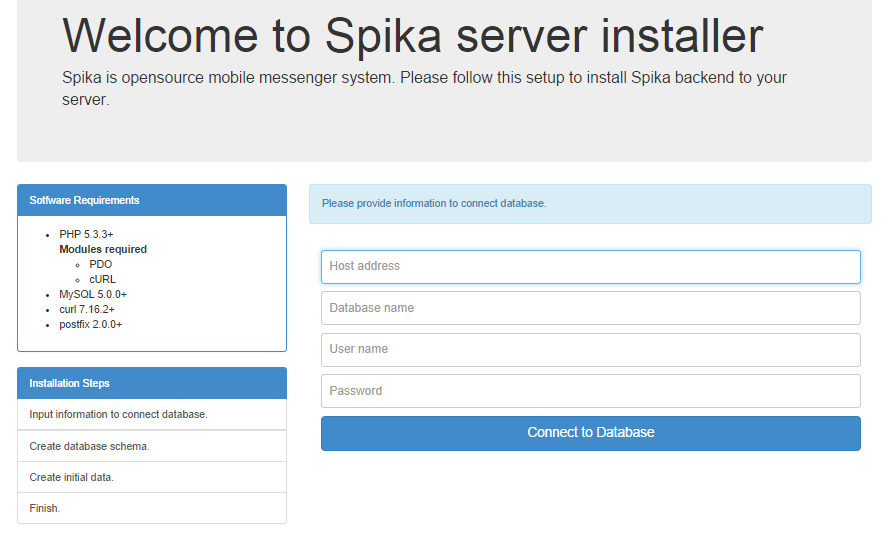Click the Spika opensource messenger description paragraph
This screenshot has width=889, height=542.
(x=424, y=88)
